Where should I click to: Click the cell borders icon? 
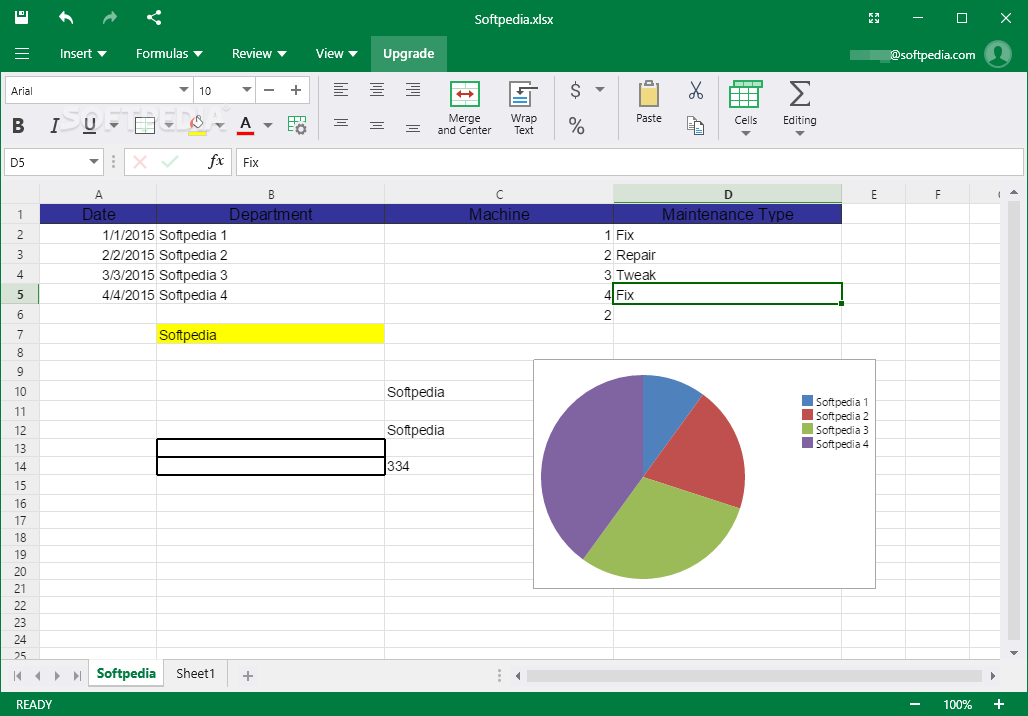(144, 125)
